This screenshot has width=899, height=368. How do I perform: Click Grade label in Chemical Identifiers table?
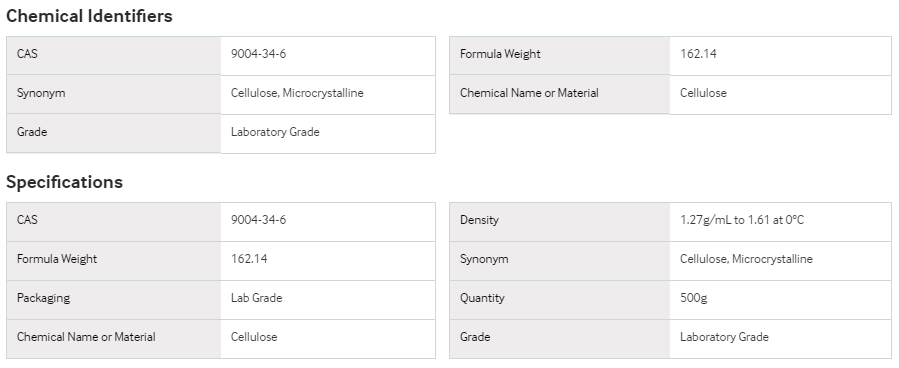tap(32, 132)
